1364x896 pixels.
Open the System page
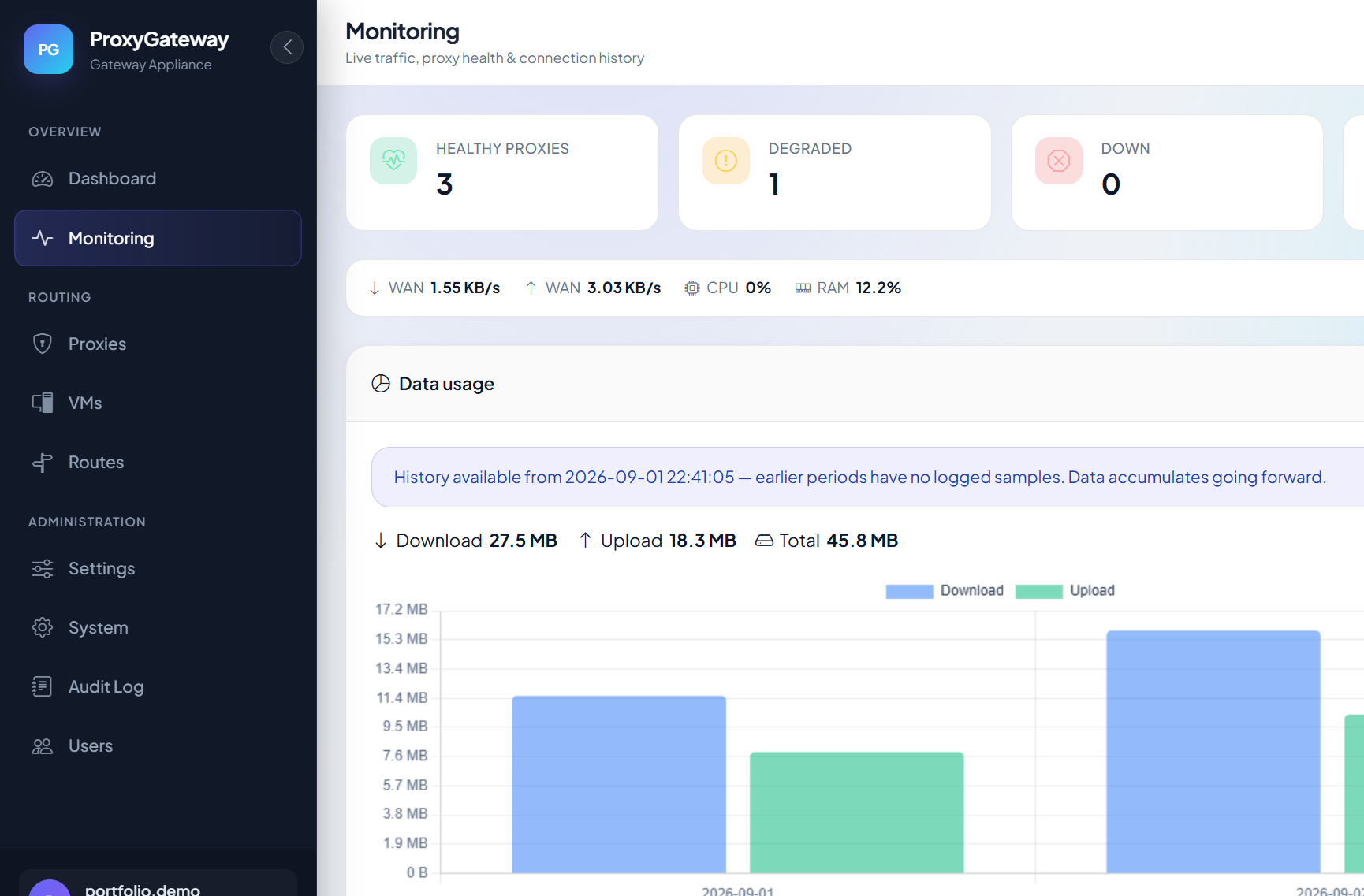[158, 628]
